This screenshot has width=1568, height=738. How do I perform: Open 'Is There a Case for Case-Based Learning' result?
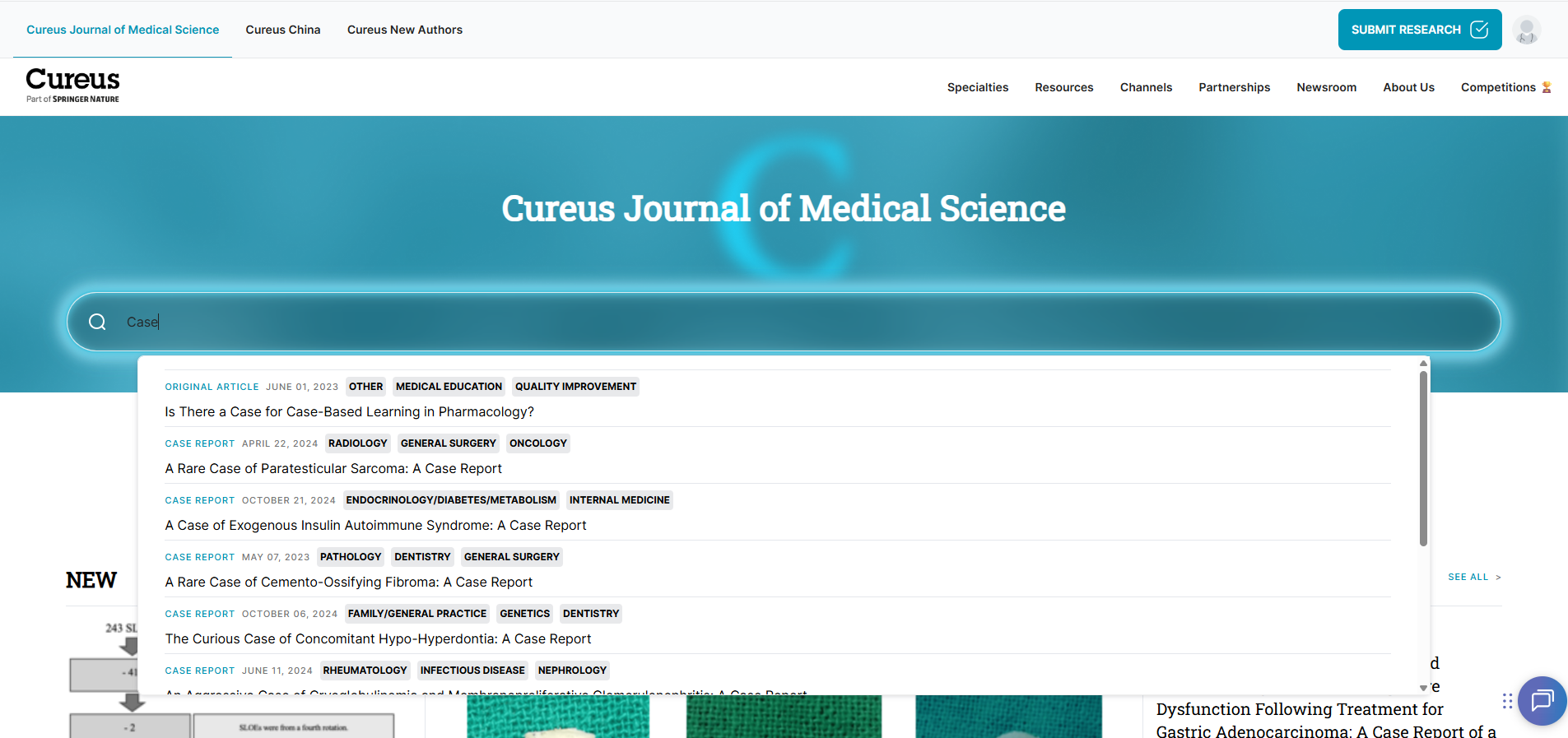(349, 411)
